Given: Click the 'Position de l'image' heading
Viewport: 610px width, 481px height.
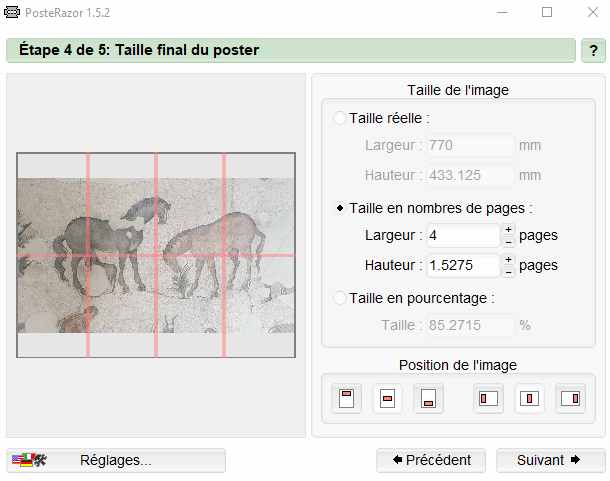Looking at the screenshot, I should 458,365.
